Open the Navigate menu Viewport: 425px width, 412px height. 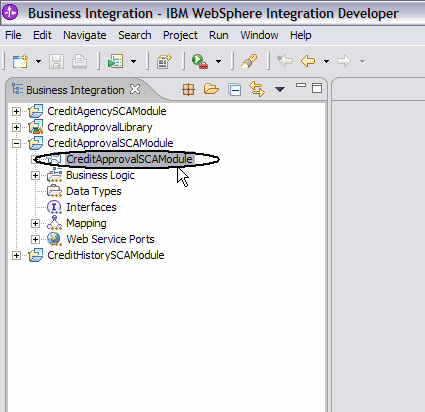pyautogui.click(x=85, y=35)
